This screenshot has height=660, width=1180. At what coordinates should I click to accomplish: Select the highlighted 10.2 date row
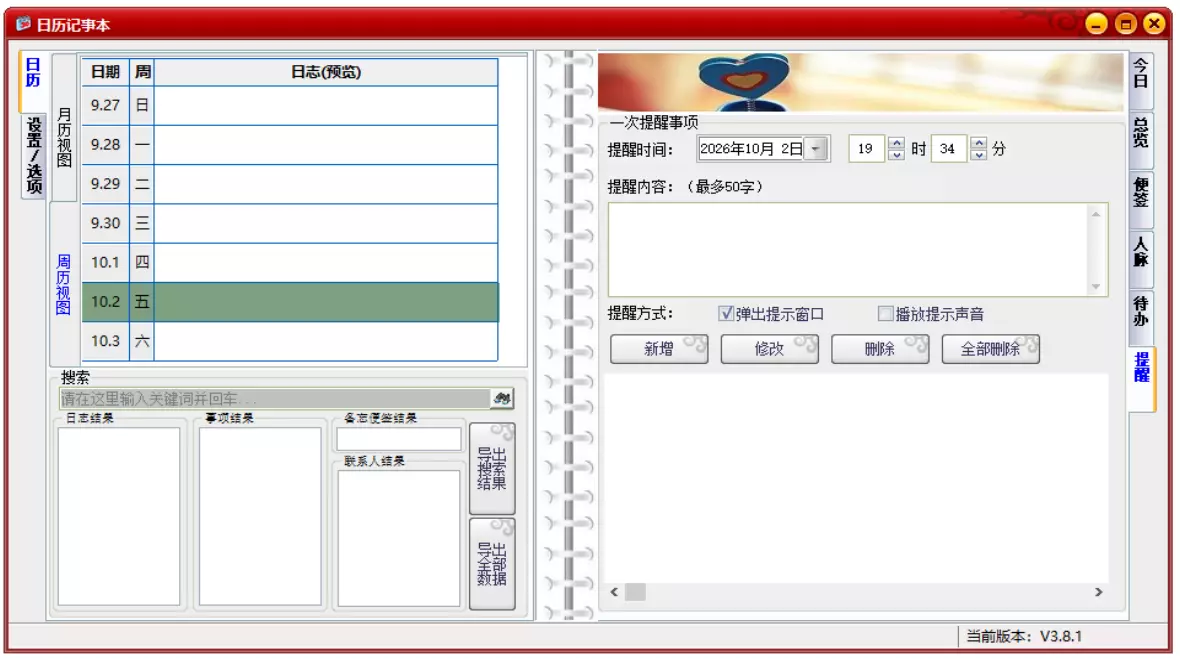(x=290, y=302)
